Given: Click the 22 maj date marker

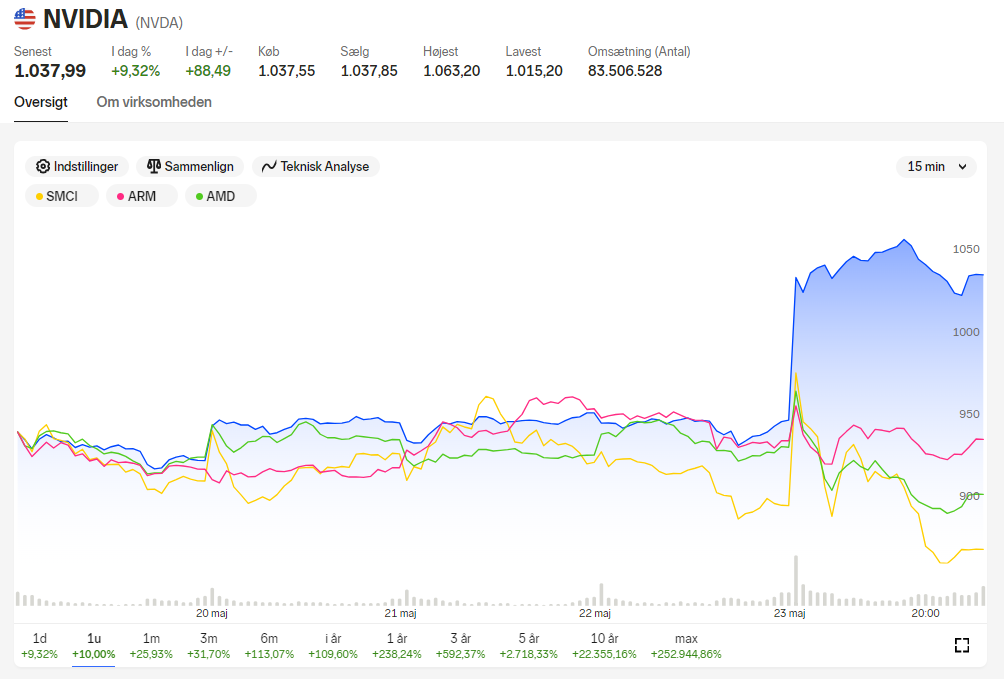Looking at the screenshot, I should 595,614.
